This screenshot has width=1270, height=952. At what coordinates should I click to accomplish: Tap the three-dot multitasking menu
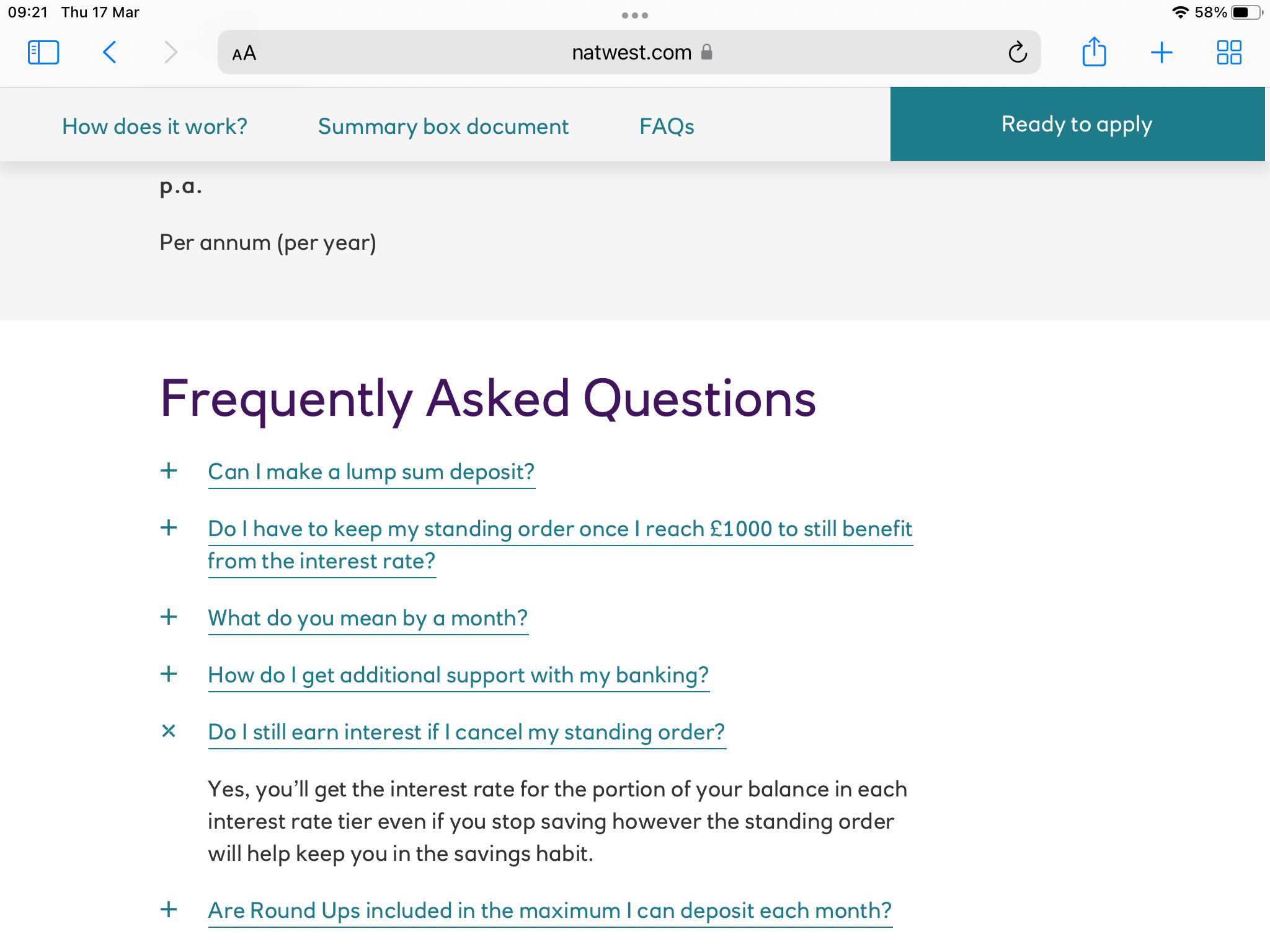(635, 15)
